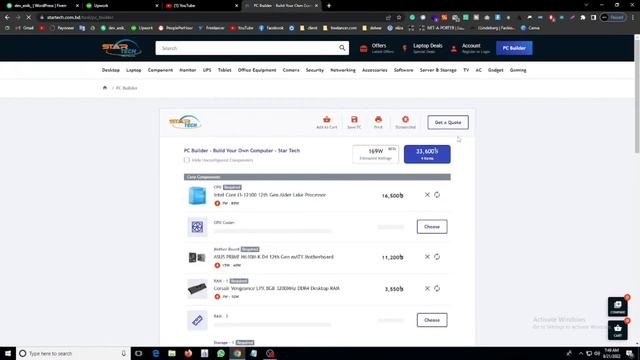Click the 33,600 total price box
The image size is (640, 360).
click(x=427, y=154)
